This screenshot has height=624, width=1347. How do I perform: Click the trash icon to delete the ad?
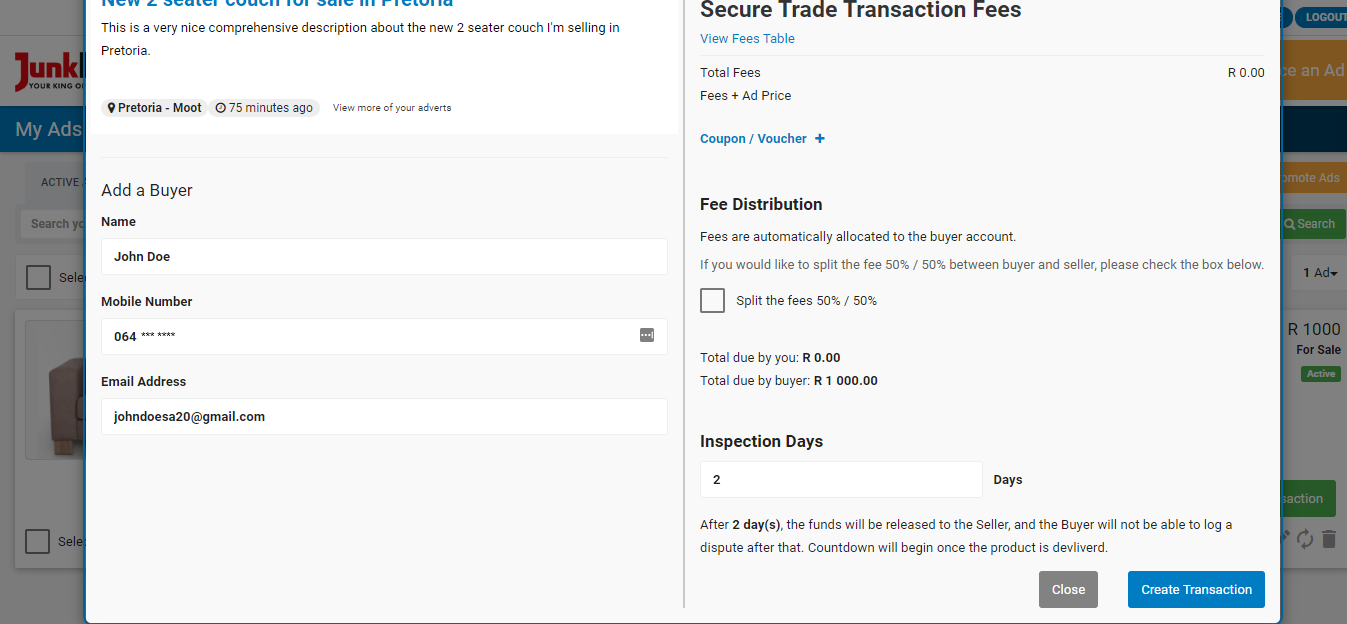click(1328, 537)
